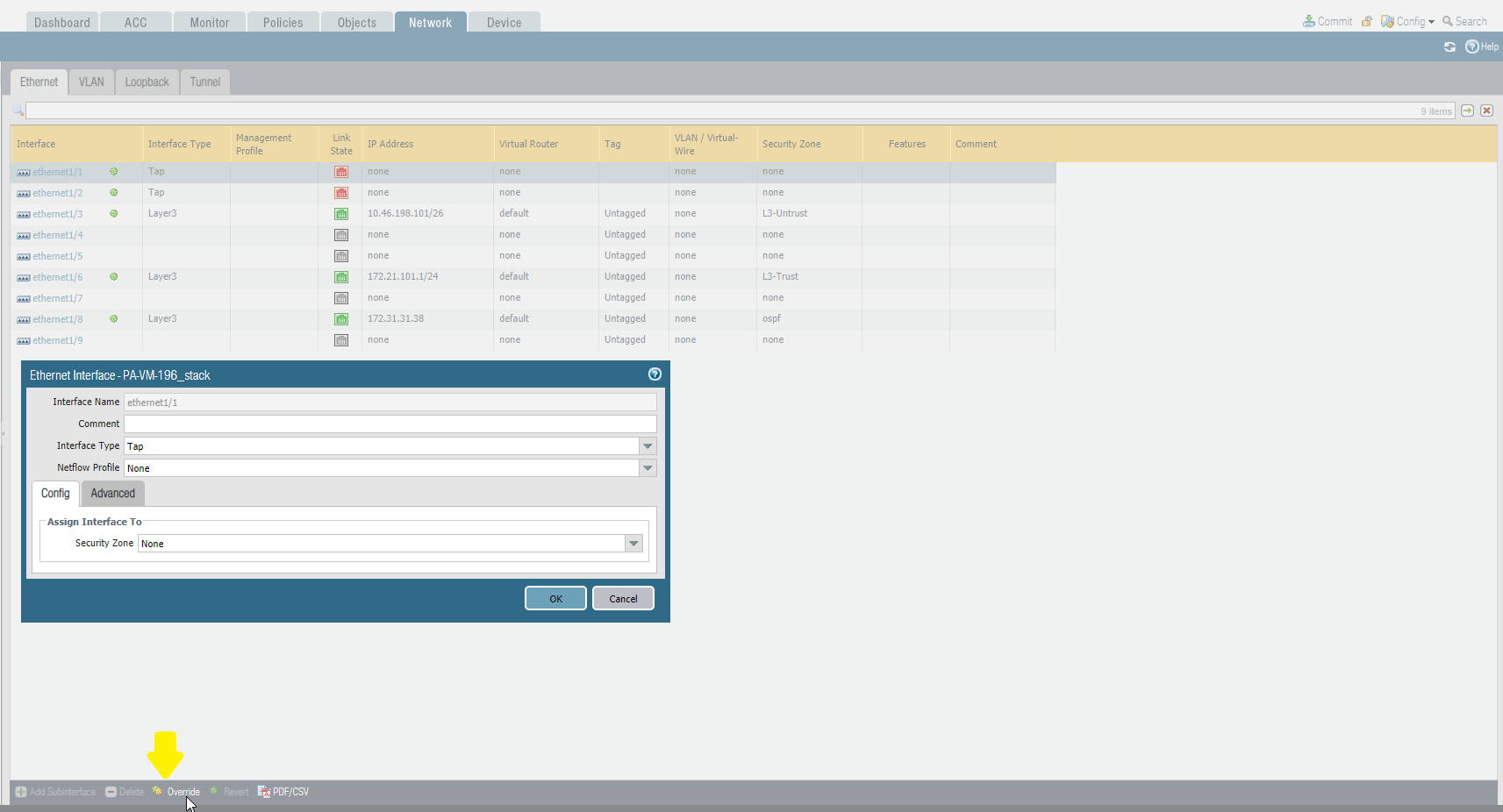
Task: Click the dialog help question mark icon
Action: (655, 374)
